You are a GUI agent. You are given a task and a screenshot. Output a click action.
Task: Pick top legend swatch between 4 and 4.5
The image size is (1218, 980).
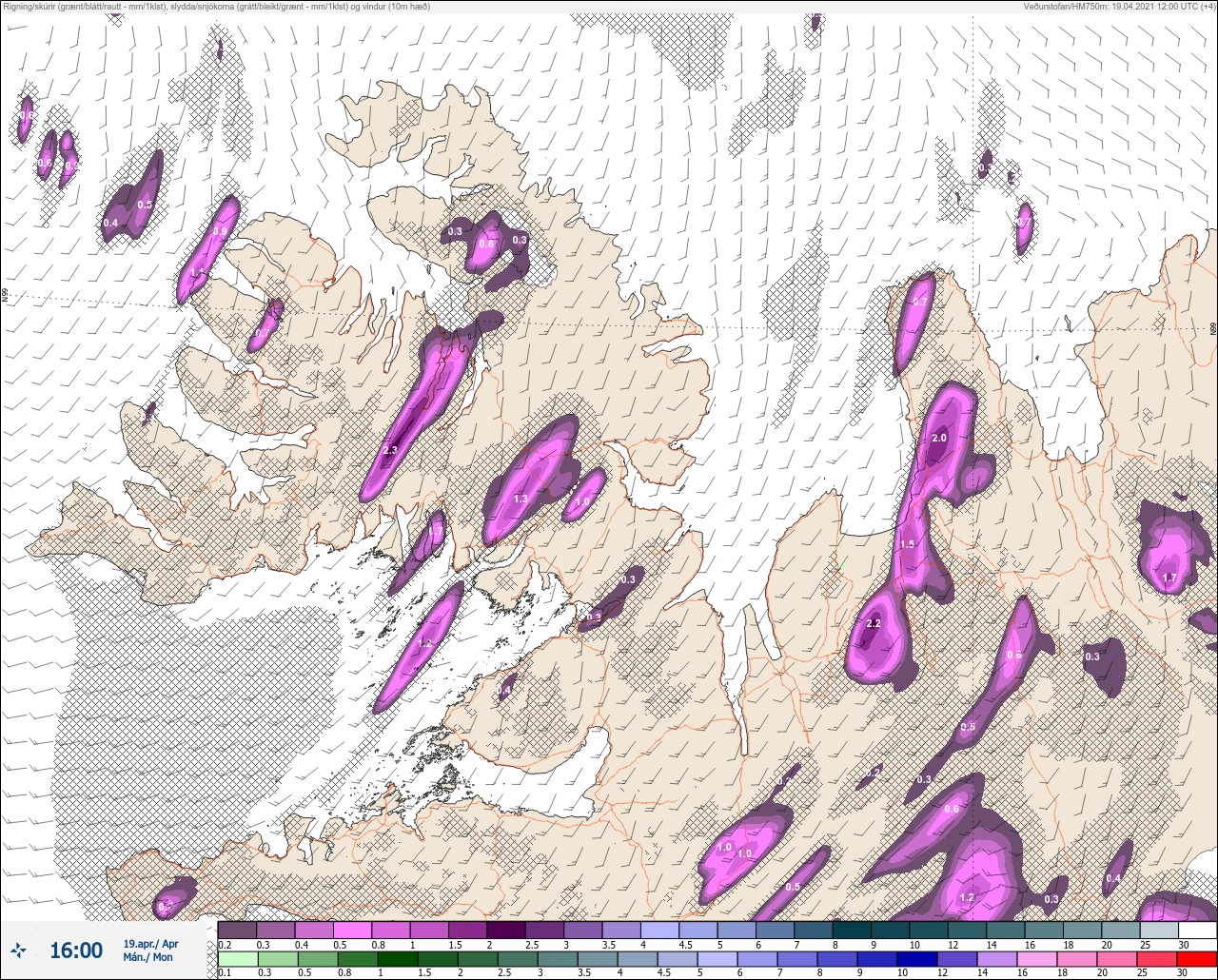[x=659, y=930]
